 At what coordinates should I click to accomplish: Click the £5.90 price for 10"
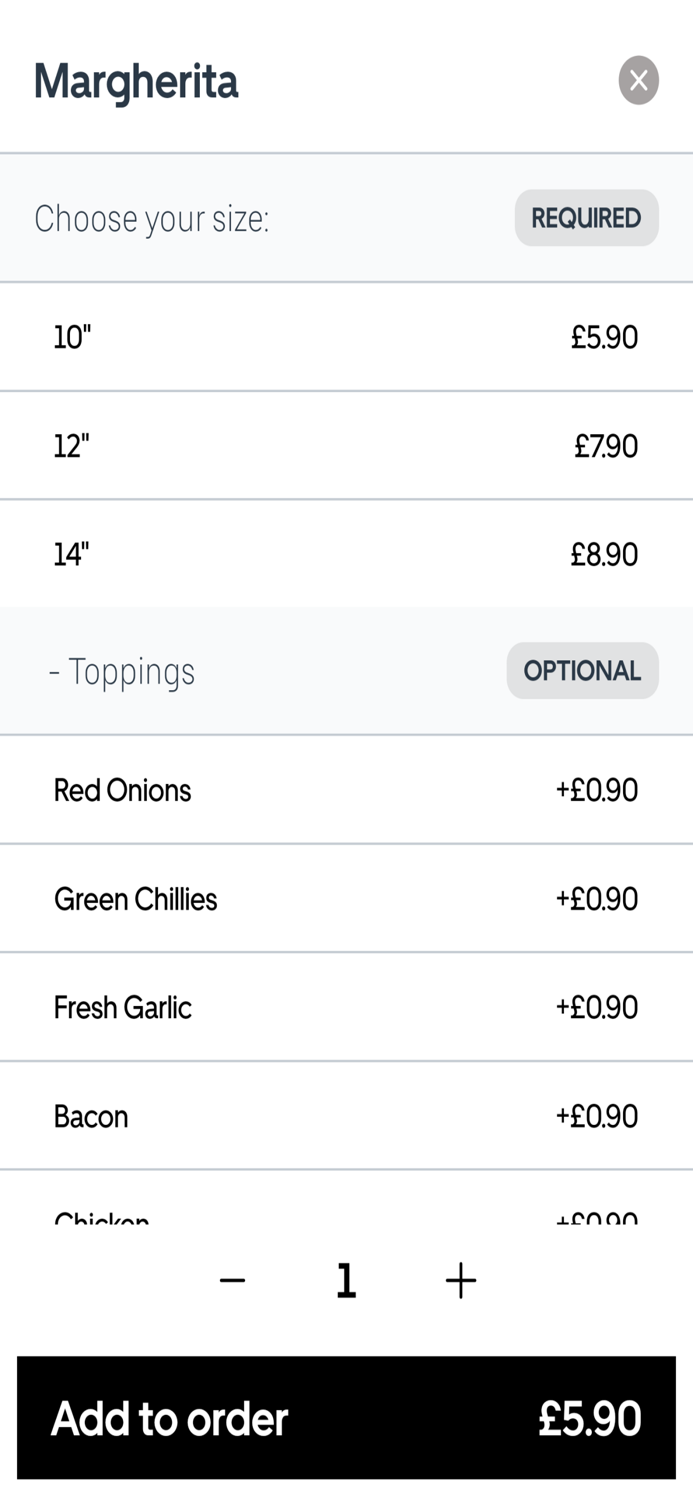pos(604,337)
